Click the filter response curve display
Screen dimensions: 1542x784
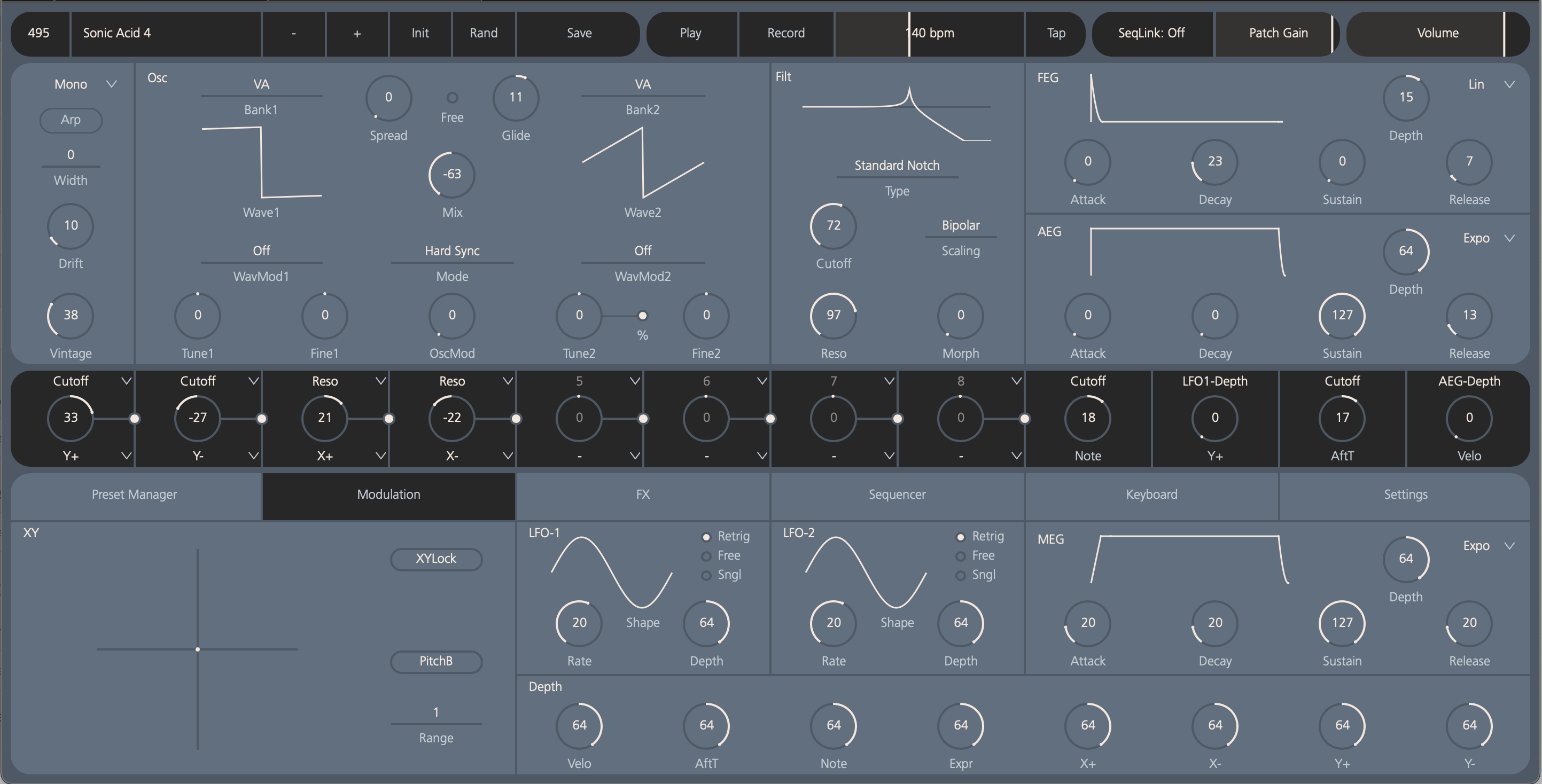[896, 114]
